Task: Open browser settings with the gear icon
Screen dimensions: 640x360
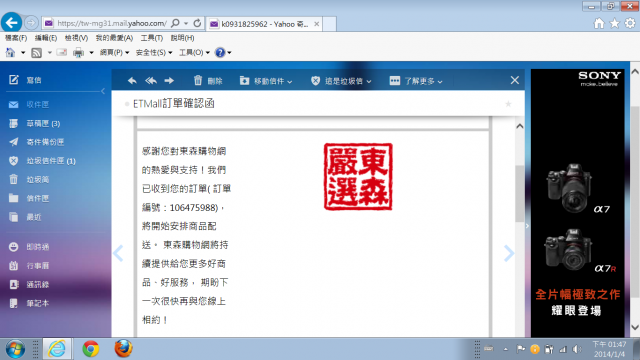Action: pos(630,23)
